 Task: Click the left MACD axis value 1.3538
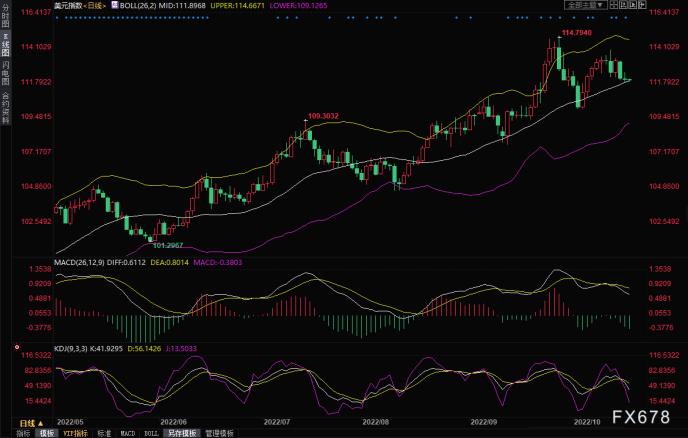40,269
